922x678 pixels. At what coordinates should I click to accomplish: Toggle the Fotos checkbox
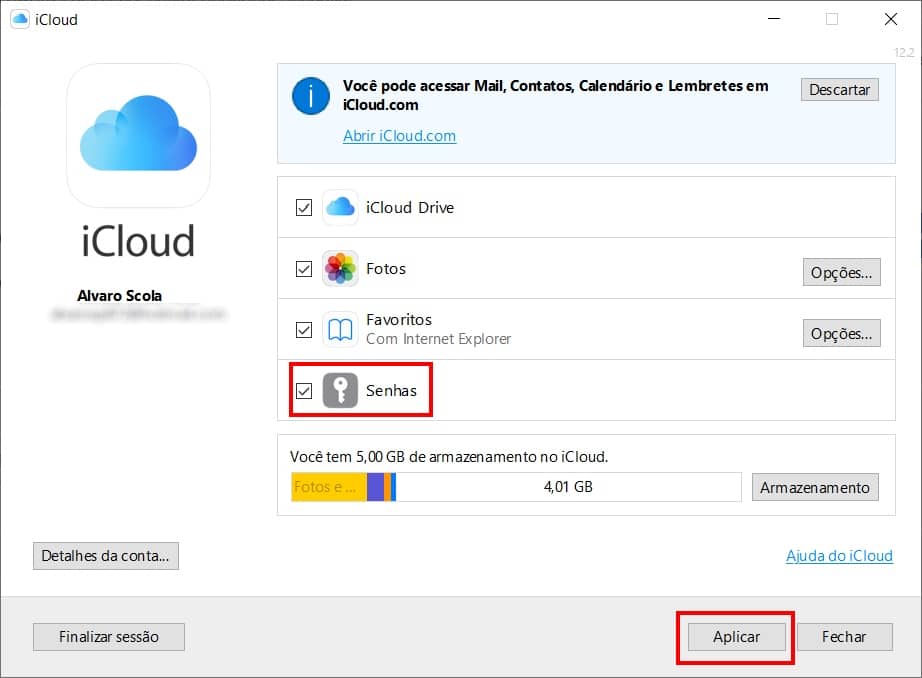303,269
